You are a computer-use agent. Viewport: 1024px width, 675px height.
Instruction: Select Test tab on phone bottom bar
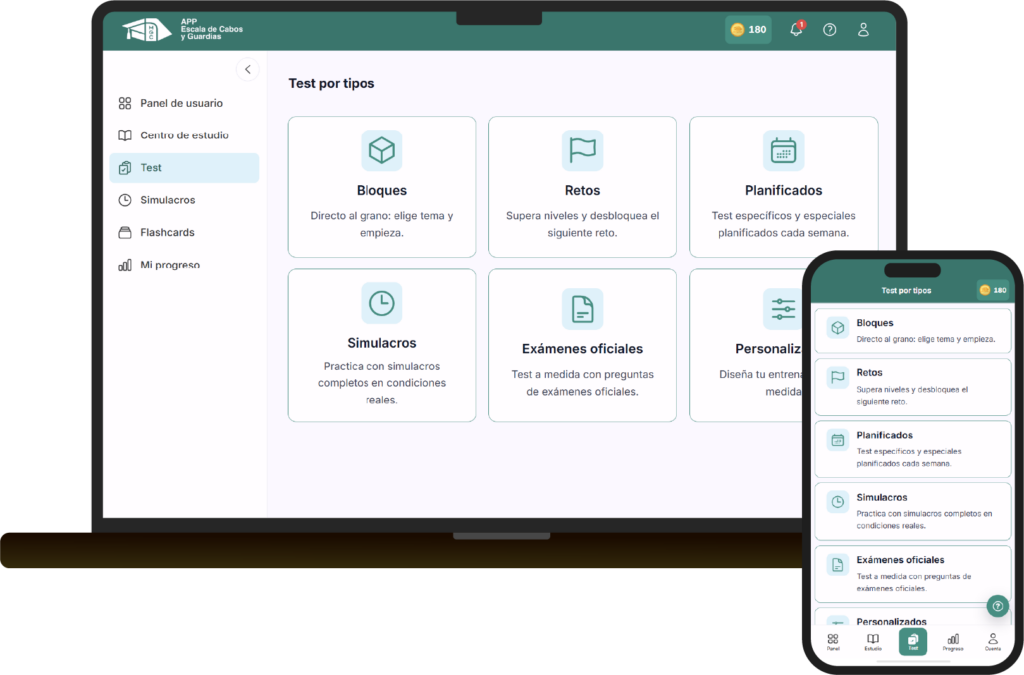click(912, 642)
